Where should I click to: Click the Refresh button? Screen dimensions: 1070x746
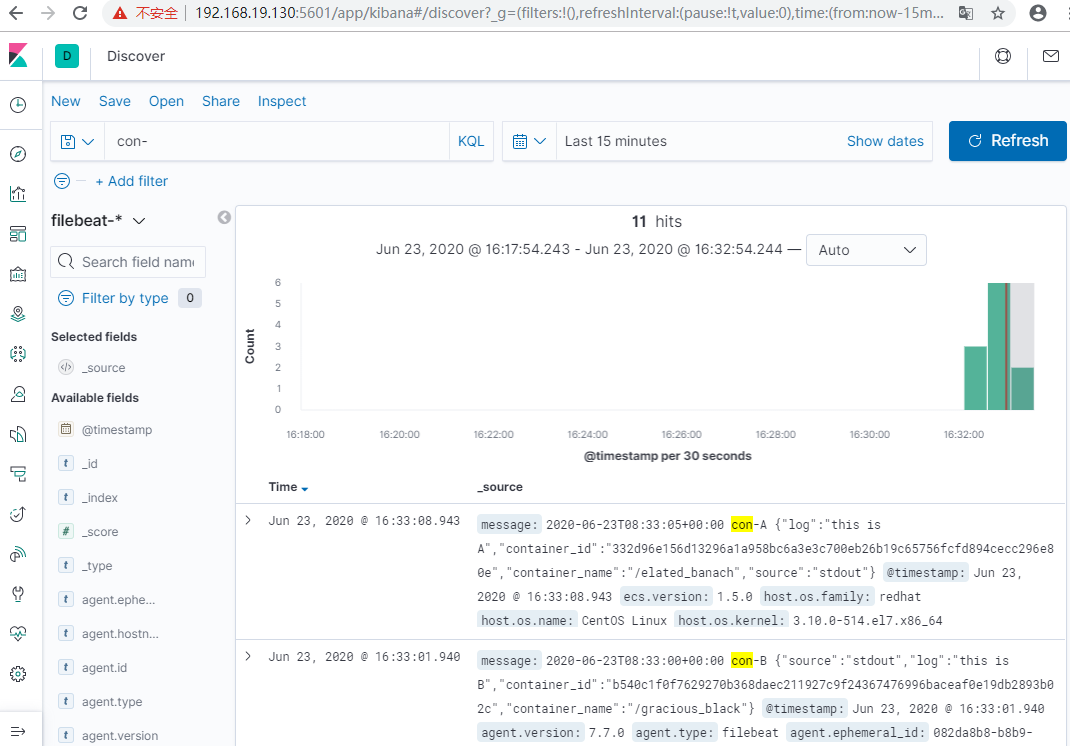1007,140
